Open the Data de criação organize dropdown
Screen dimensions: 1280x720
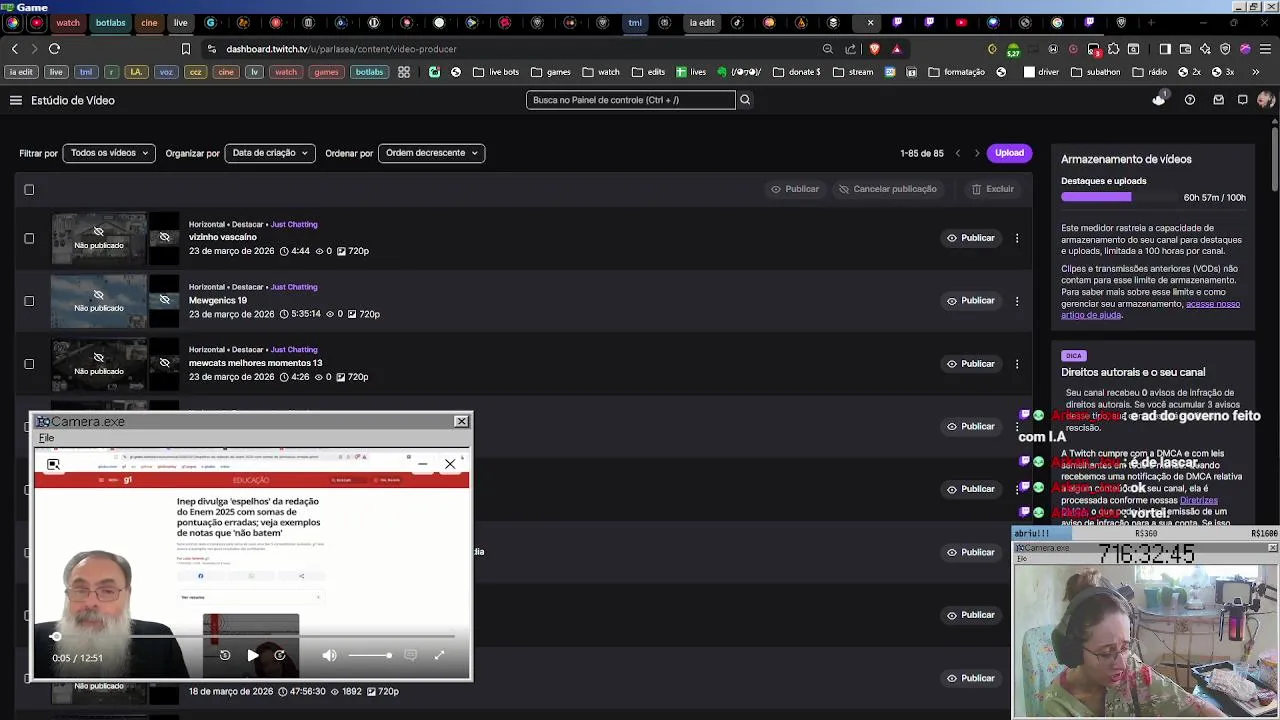(270, 153)
